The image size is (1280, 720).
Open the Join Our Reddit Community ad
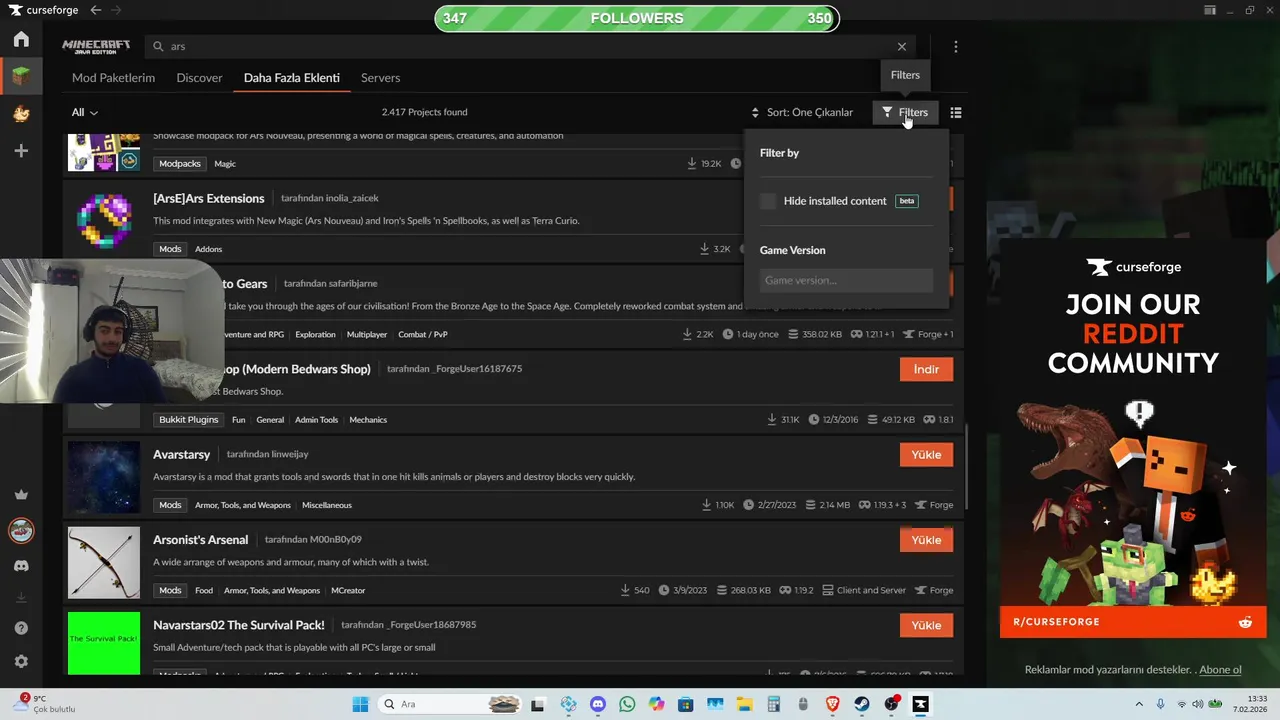1133,440
